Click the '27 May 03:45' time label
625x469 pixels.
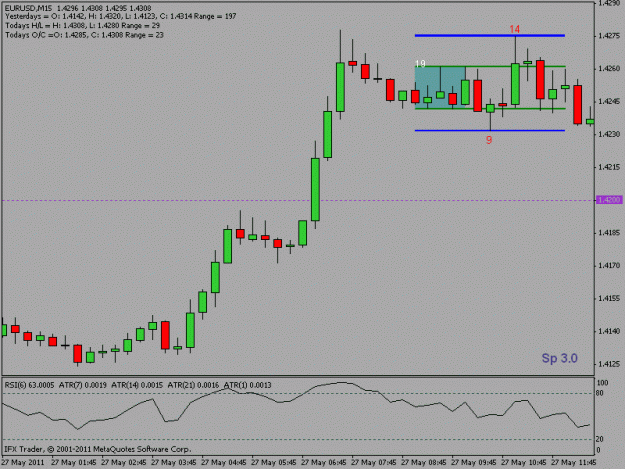(x=173, y=463)
